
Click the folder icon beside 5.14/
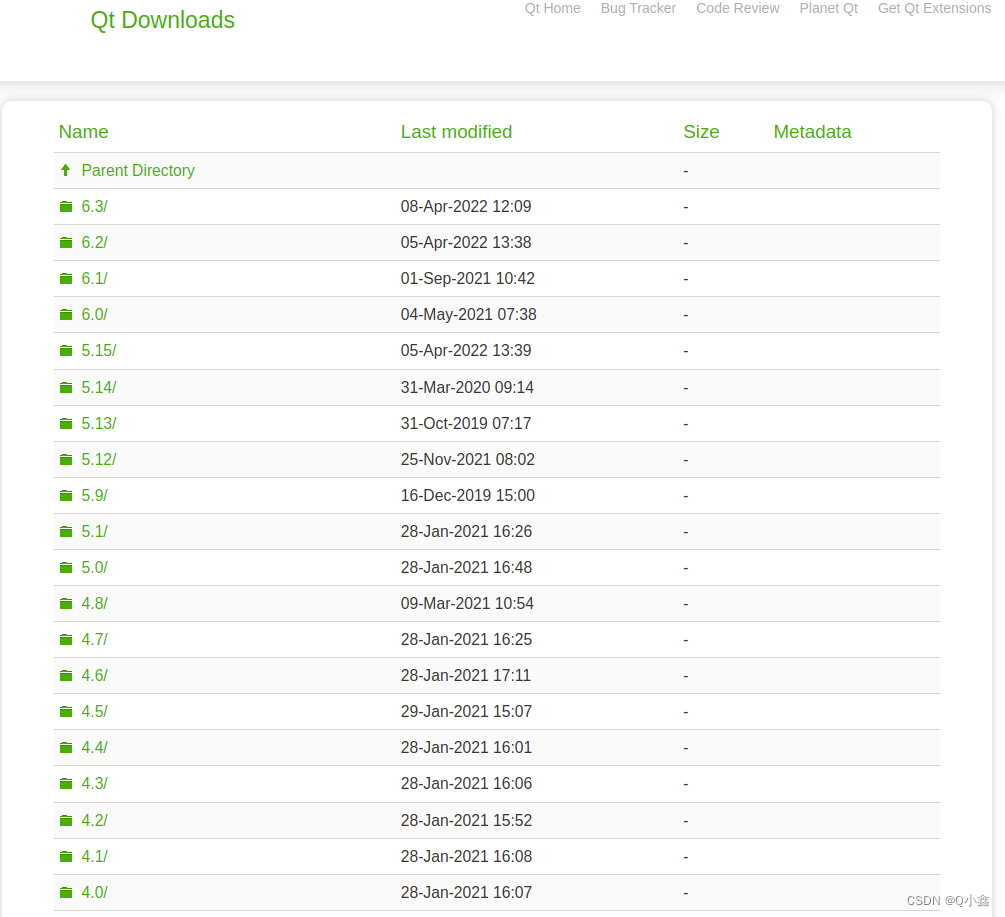pos(66,388)
